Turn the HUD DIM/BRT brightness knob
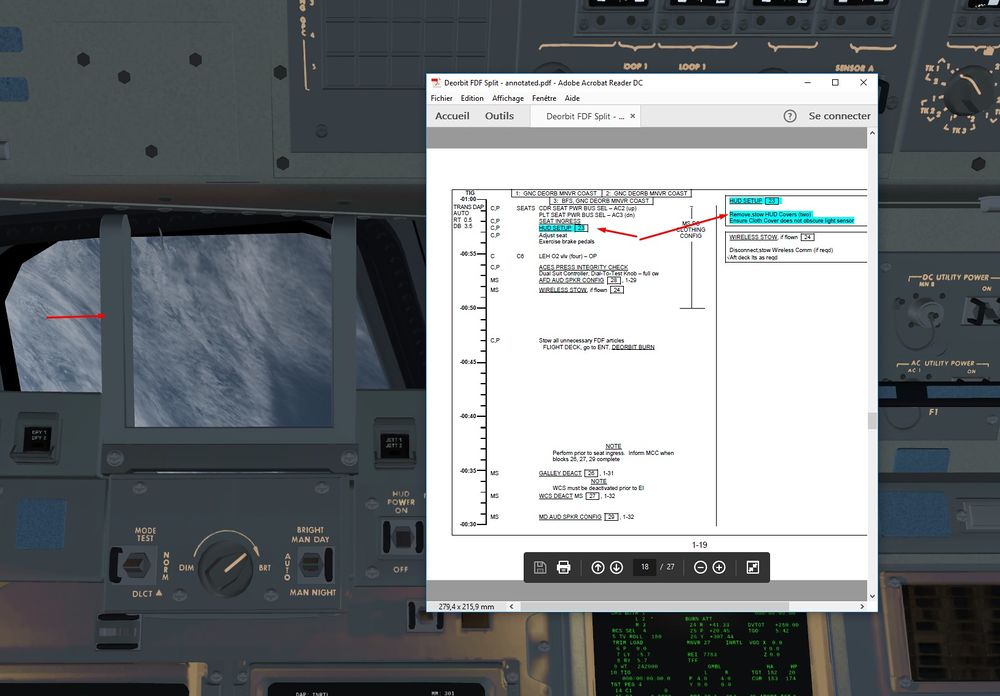 226,566
